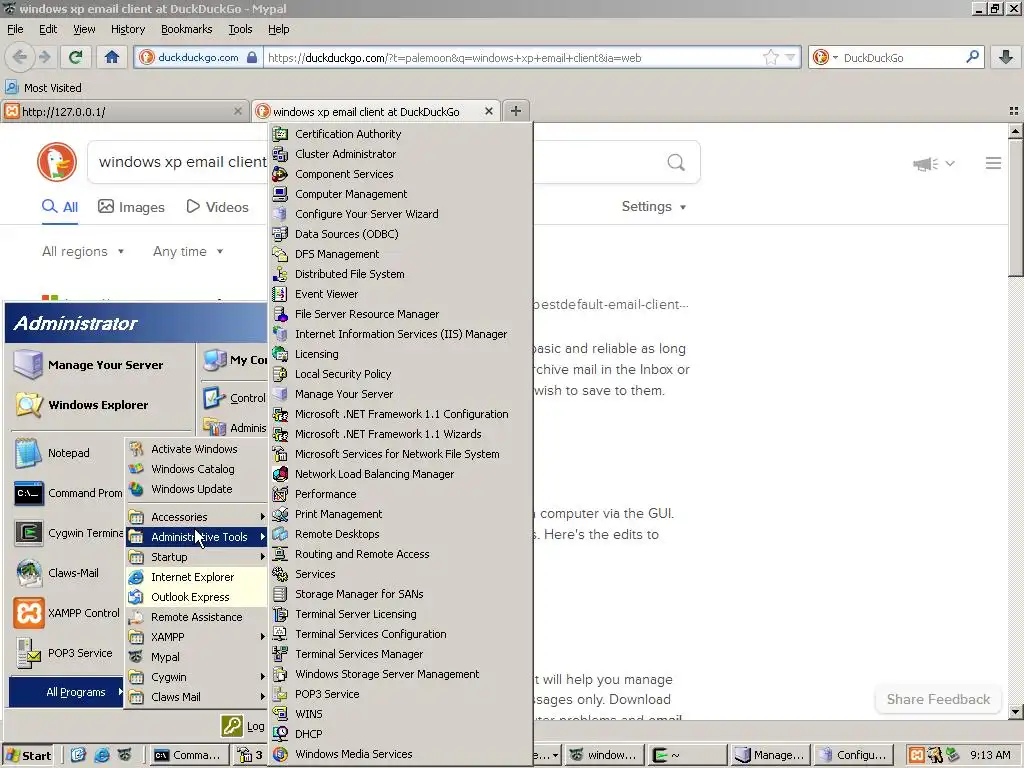Image resolution: width=1024 pixels, height=768 pixels.
Task: Open the Tools menu
Action: [x=240, y=29]
